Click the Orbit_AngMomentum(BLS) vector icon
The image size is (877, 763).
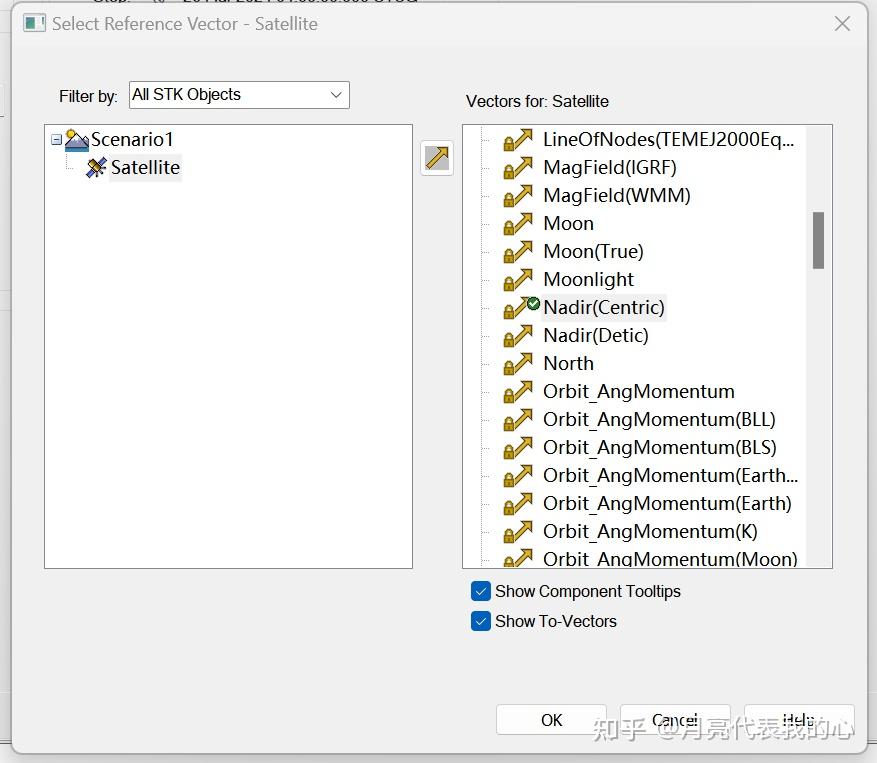click(518, 448)
